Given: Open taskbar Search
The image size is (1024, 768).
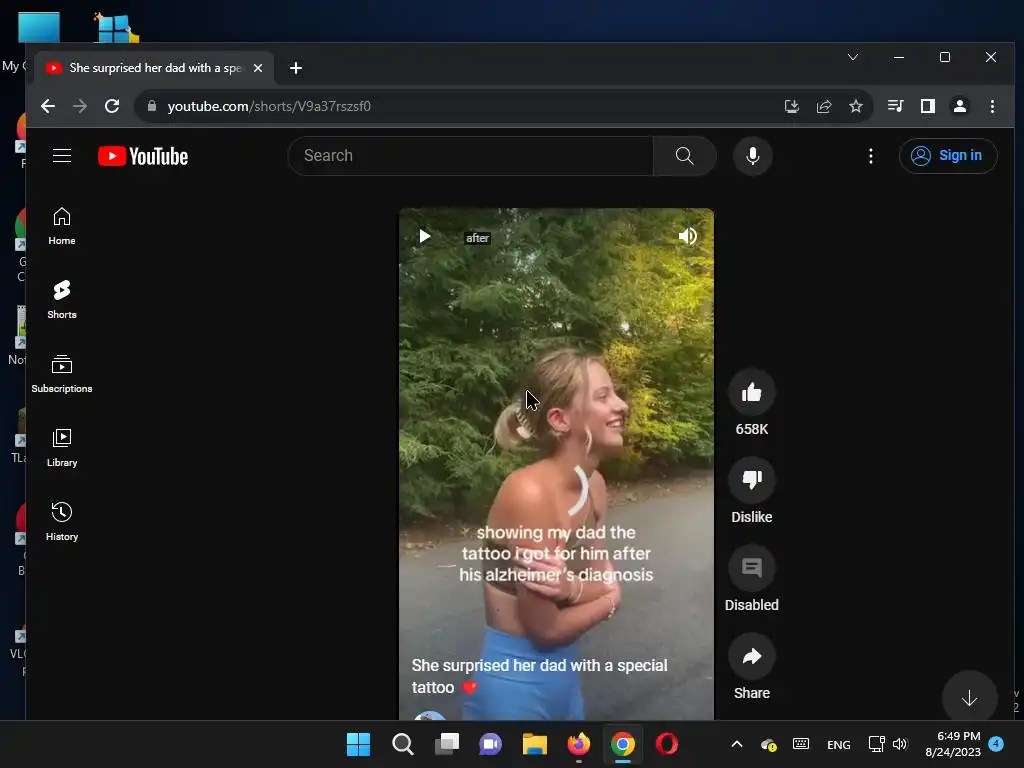Looking at the screenshot, I should click(402, 744).
